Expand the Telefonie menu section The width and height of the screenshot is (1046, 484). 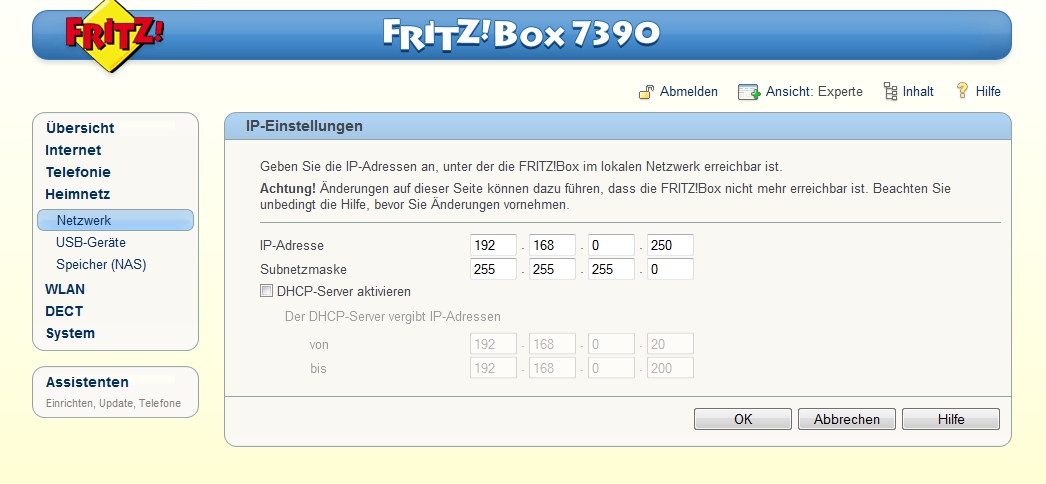78,172
